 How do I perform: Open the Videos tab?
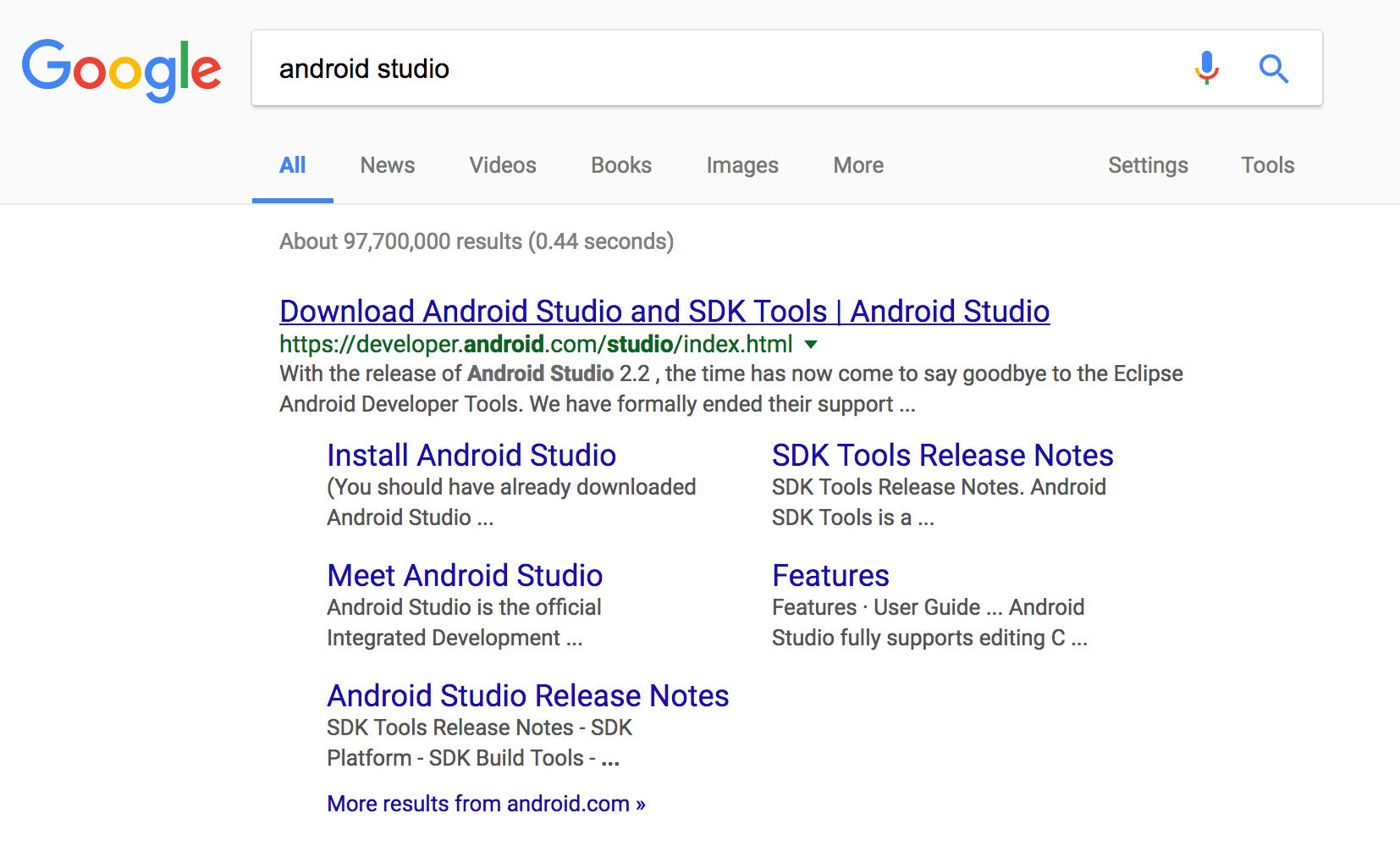coord(503,165)
